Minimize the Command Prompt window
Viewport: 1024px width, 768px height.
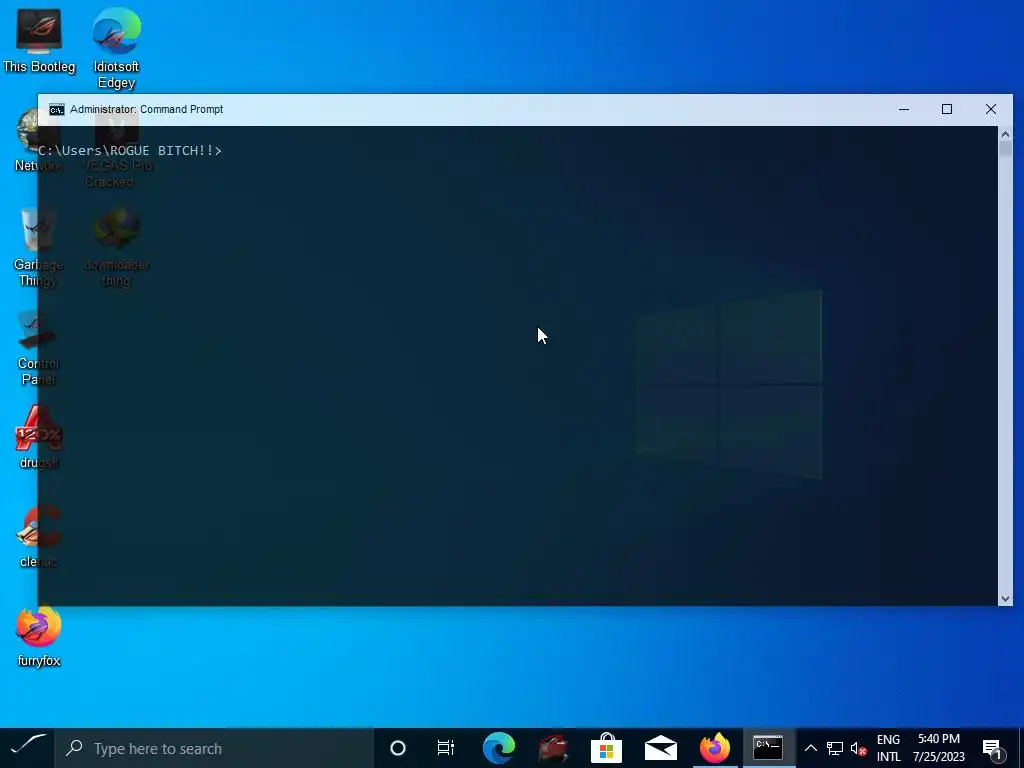[904, 109]
